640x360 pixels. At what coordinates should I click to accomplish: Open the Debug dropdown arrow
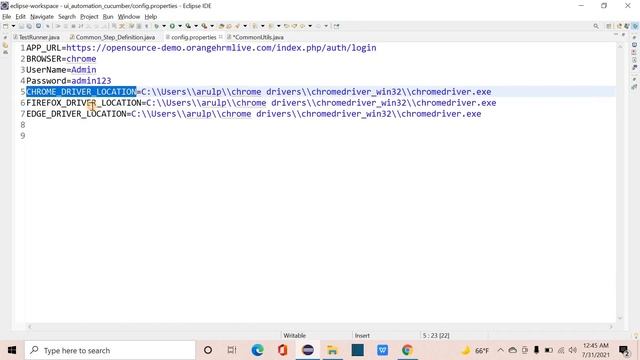pyautogui.click(x=164, y=26)
